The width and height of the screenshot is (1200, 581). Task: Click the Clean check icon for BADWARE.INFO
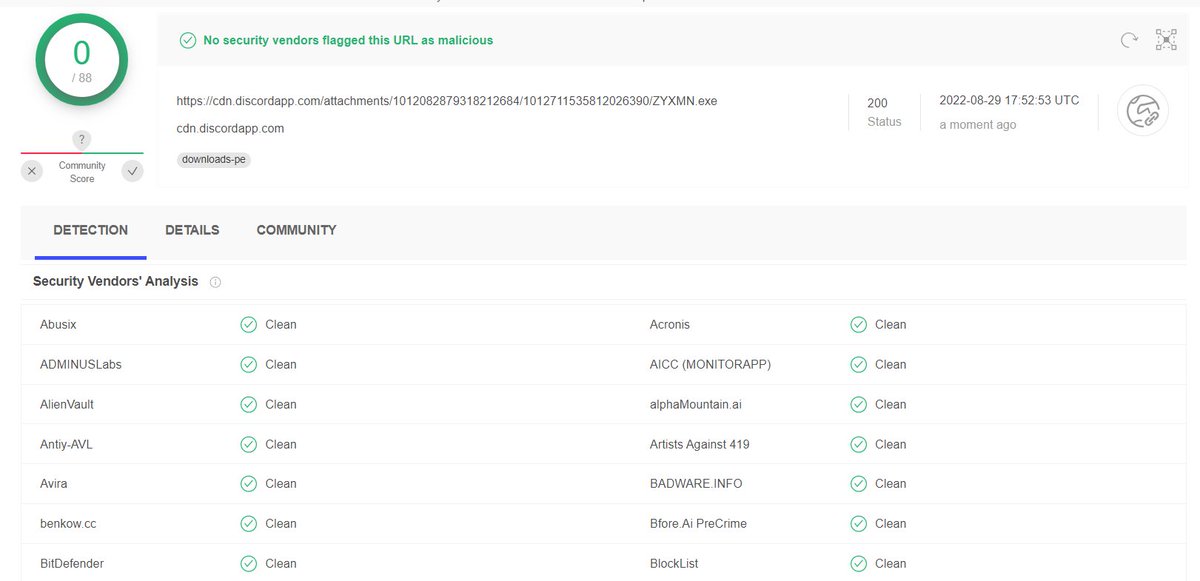tap(858, 483)
